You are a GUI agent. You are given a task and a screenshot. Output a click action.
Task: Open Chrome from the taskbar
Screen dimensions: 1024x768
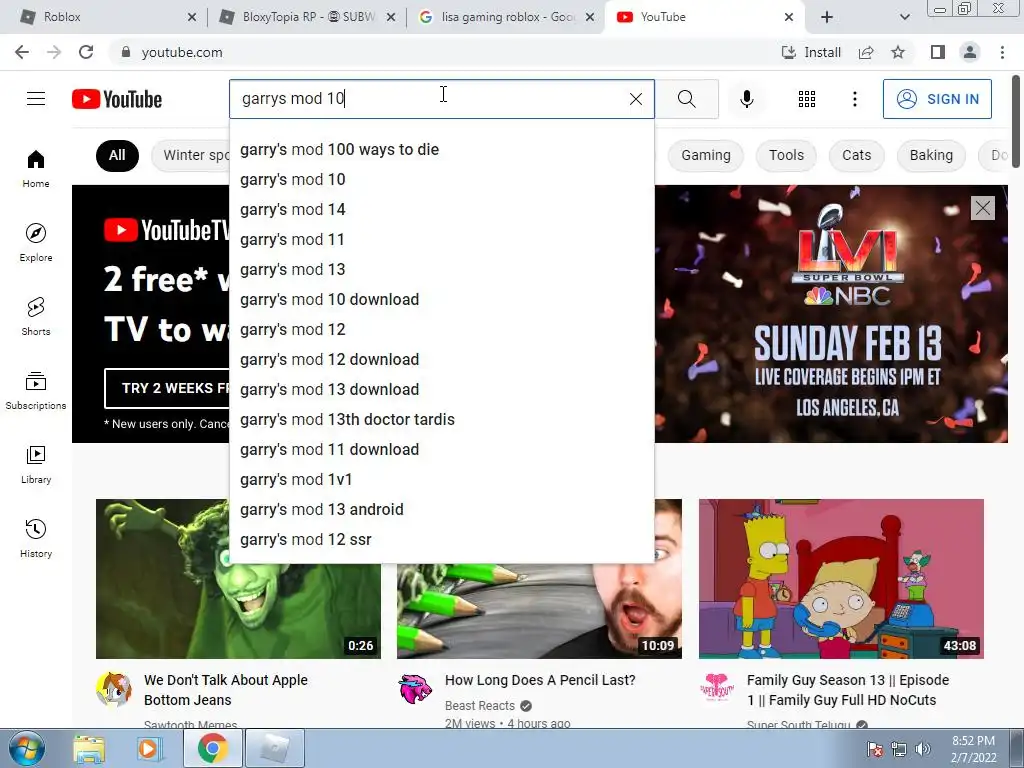coord(212,748)
